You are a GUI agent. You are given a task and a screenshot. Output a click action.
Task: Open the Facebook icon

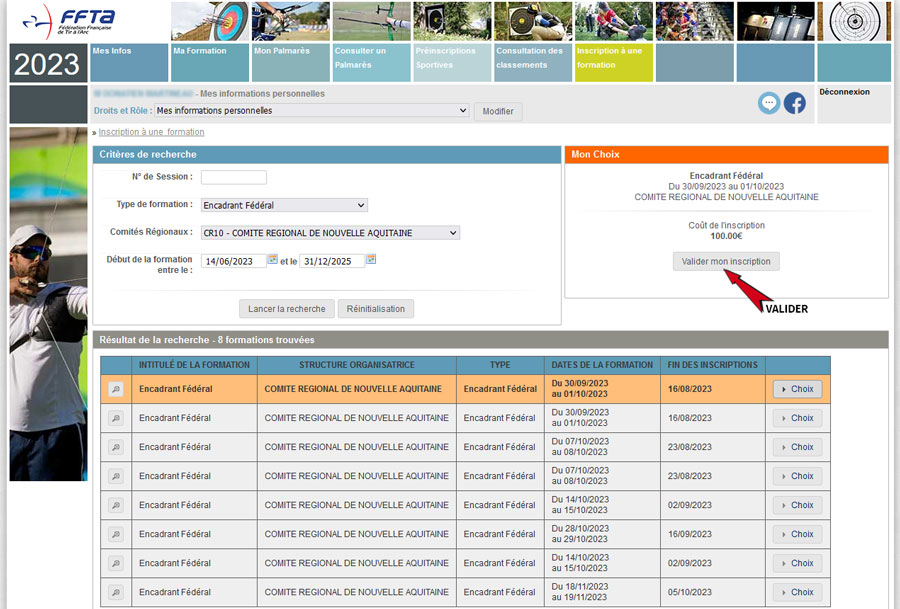[x=795, y=103]
